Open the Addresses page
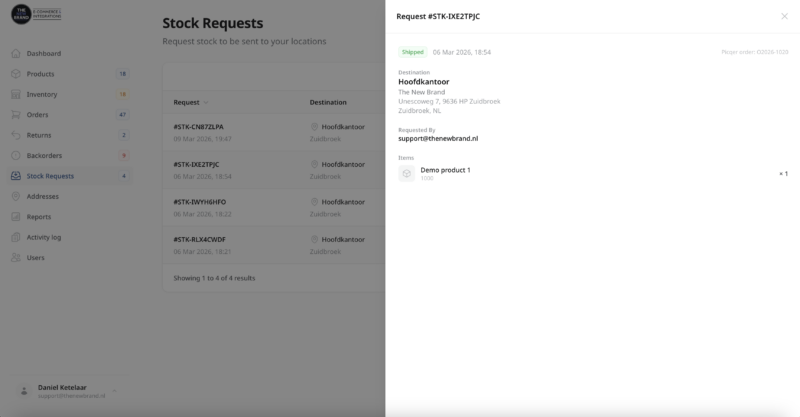The height and width of the screenshot is (417, 800). click(69, 196)
